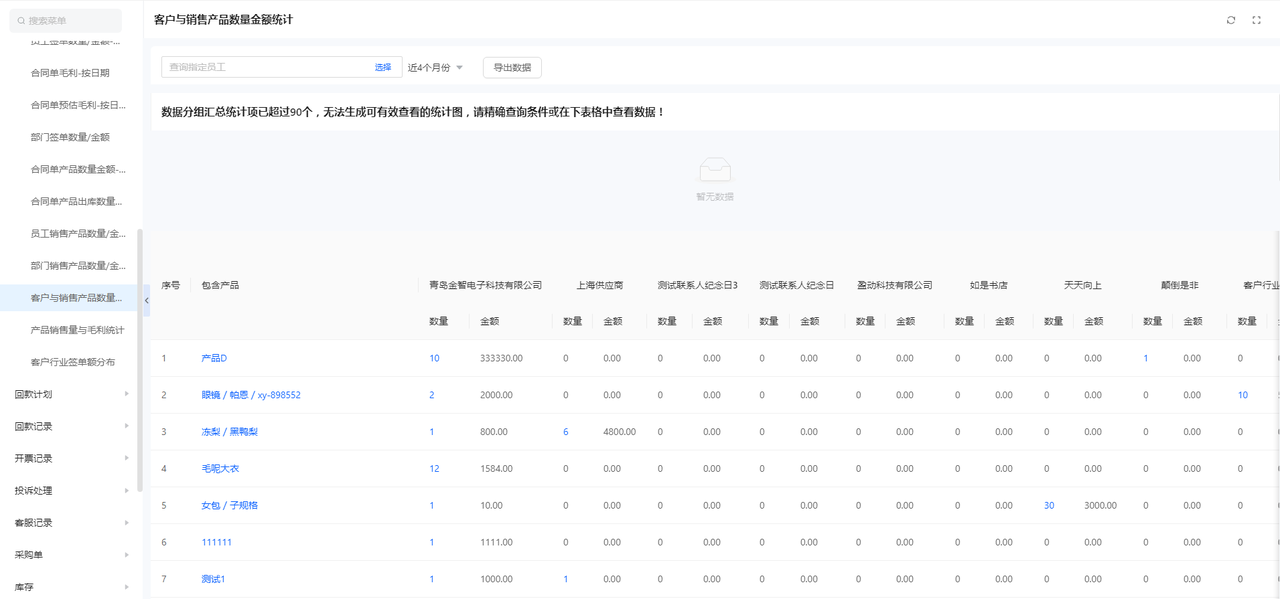Open the 近4个月份 time range dropdown
This screenshot has width=1280, height=599.
point(436,68)
